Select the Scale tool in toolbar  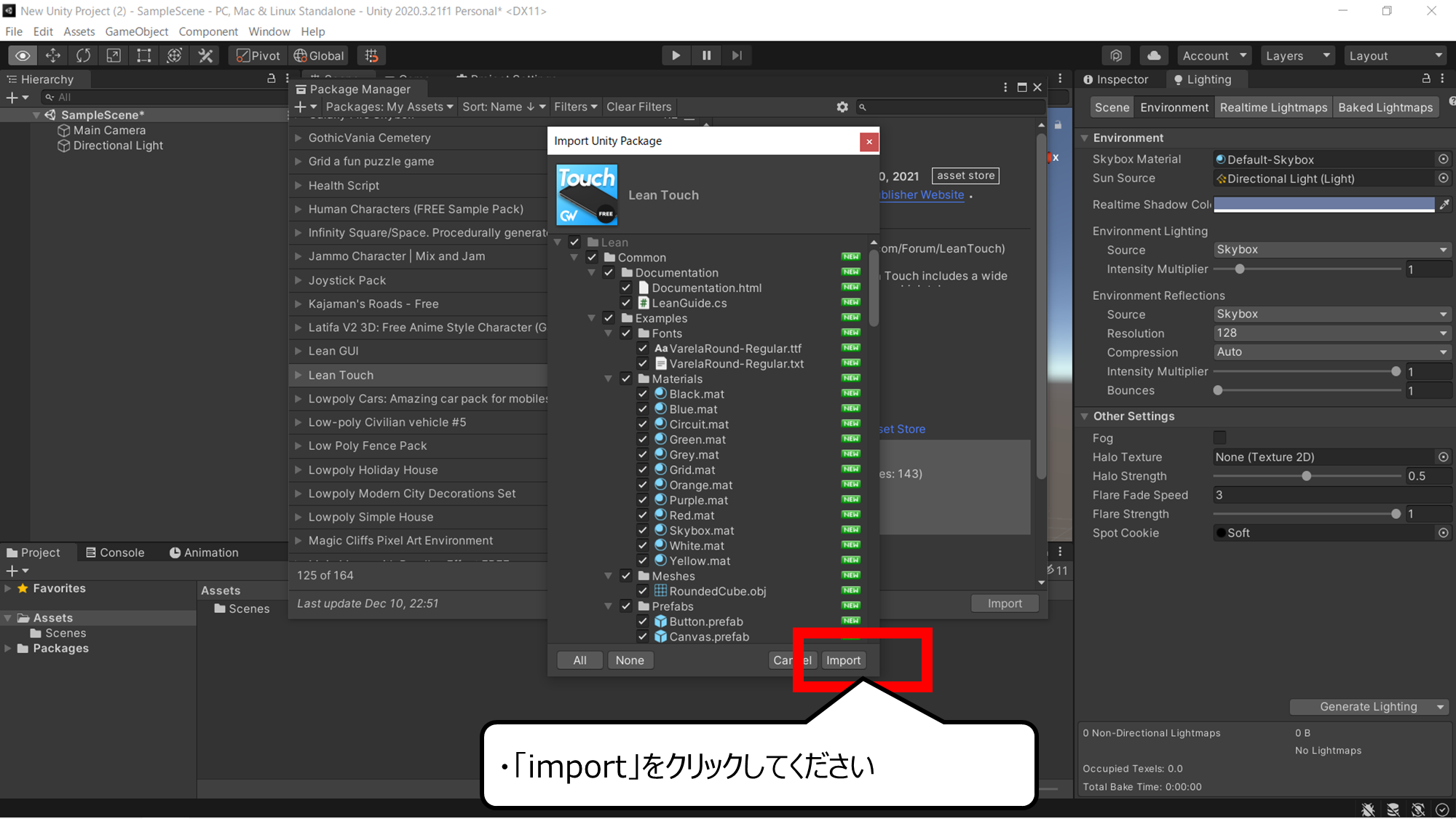[x=114, y=55]
